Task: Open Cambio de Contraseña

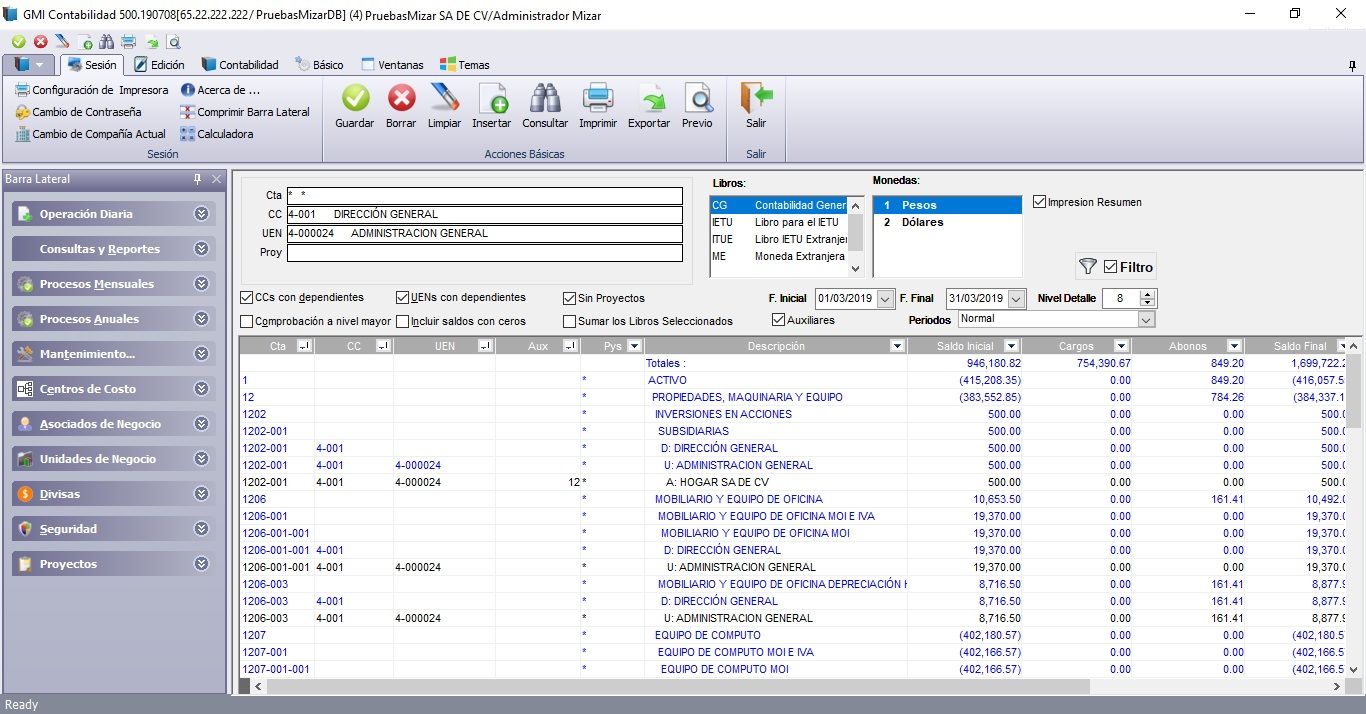Action: point(78,112)
